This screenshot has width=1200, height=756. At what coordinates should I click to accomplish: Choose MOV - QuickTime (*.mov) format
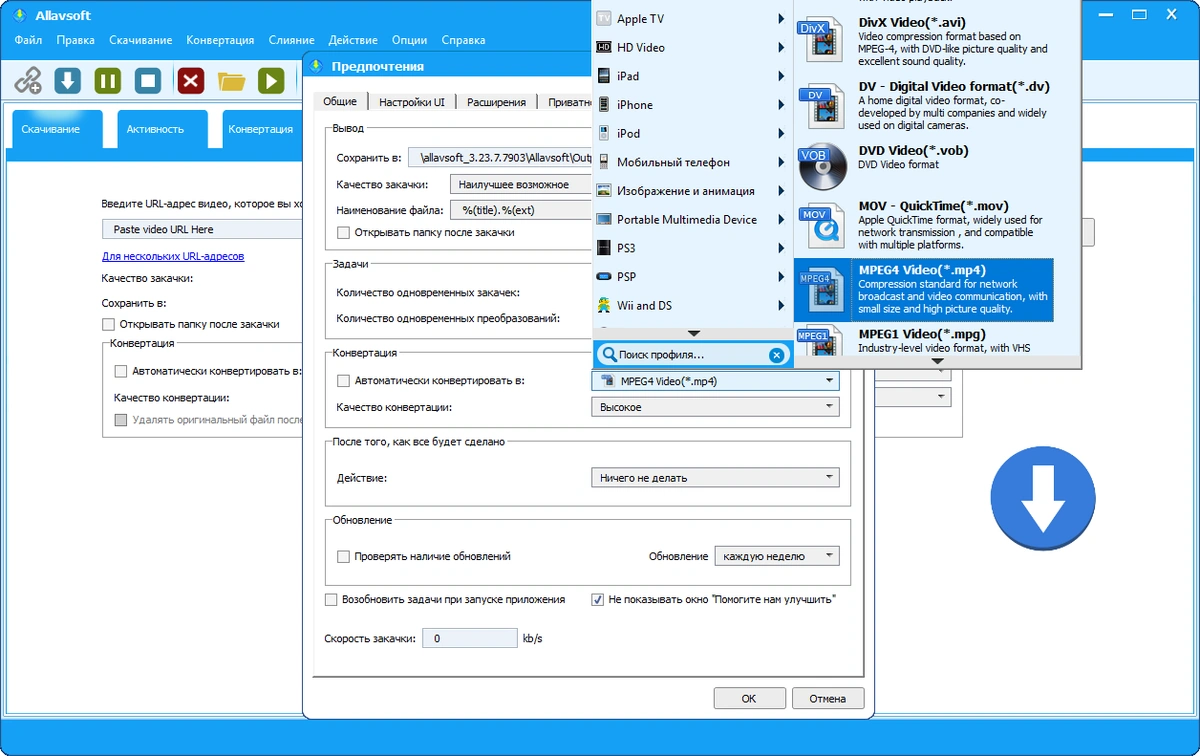[x=924, y=225]
